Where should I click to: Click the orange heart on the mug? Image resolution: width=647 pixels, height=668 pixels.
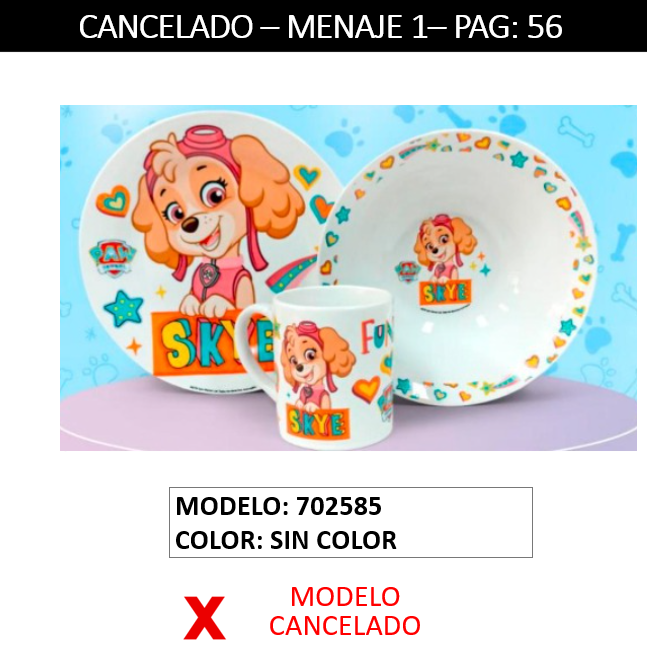pos(366,390)
